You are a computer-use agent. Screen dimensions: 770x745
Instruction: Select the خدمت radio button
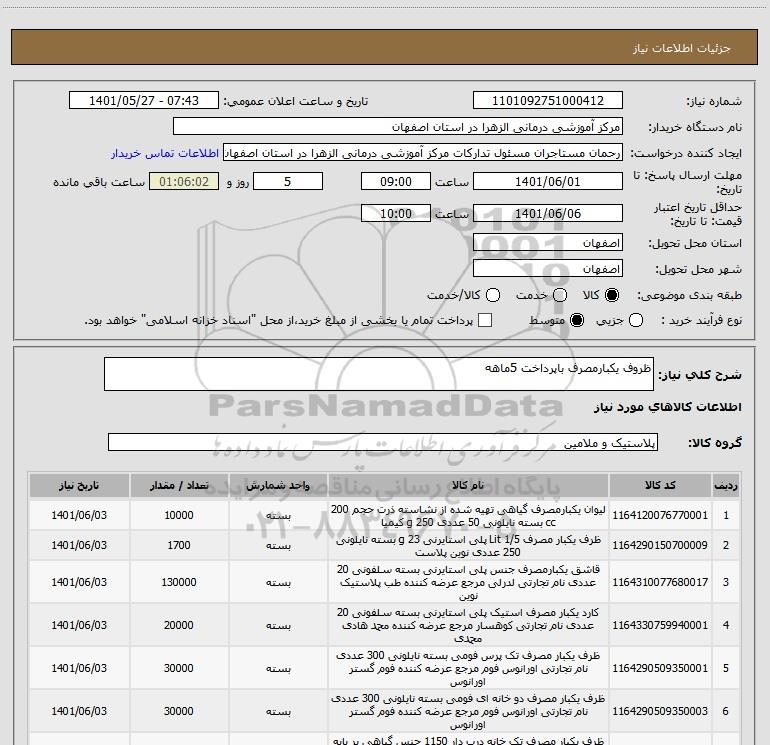pyautogui.click(x=560, y=295)
